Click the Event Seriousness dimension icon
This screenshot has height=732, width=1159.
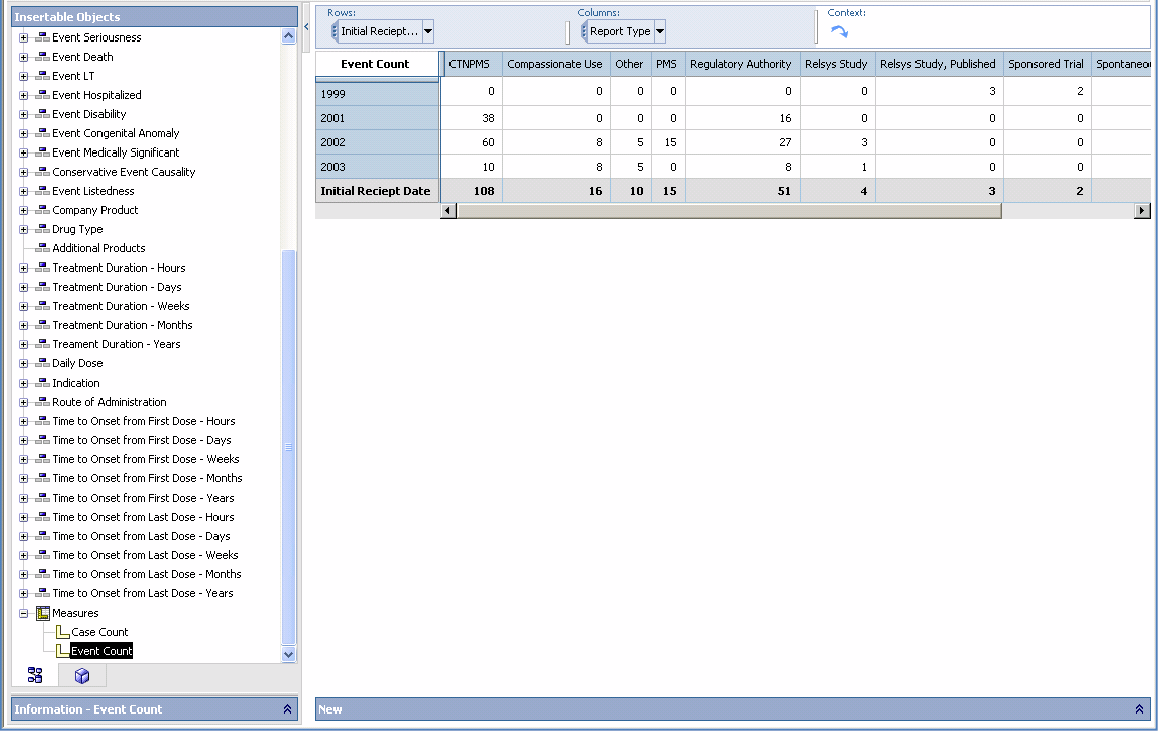[43, 38]
